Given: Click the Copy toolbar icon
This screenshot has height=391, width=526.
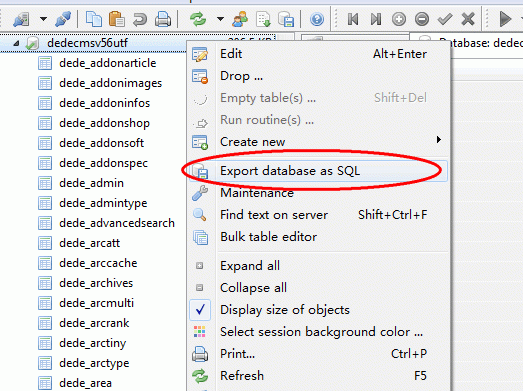Looking at the screenshot, I should [94, 19].
